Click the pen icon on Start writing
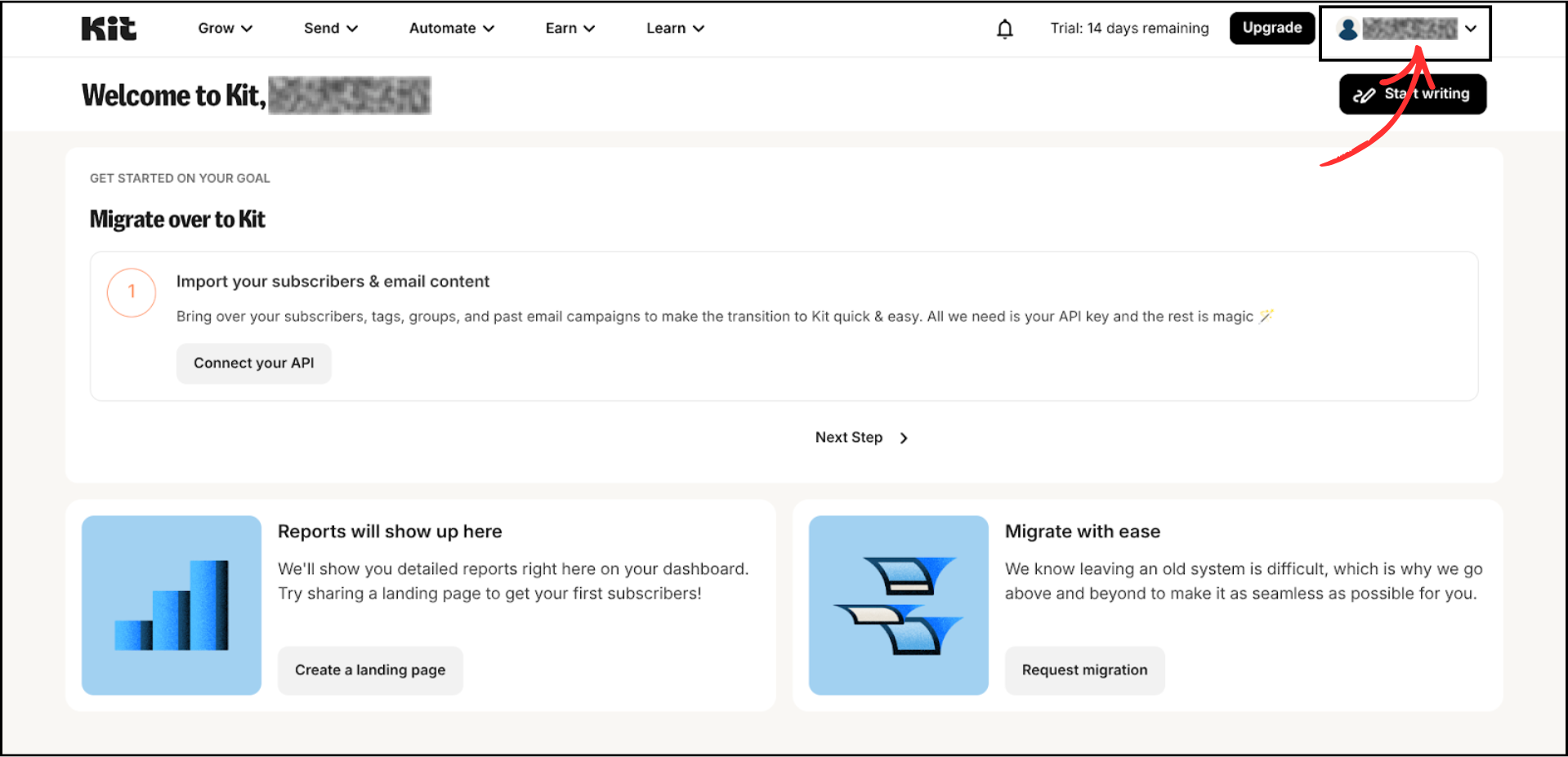This screenshot has width=1568, height=757. [x=1365, y=94]
